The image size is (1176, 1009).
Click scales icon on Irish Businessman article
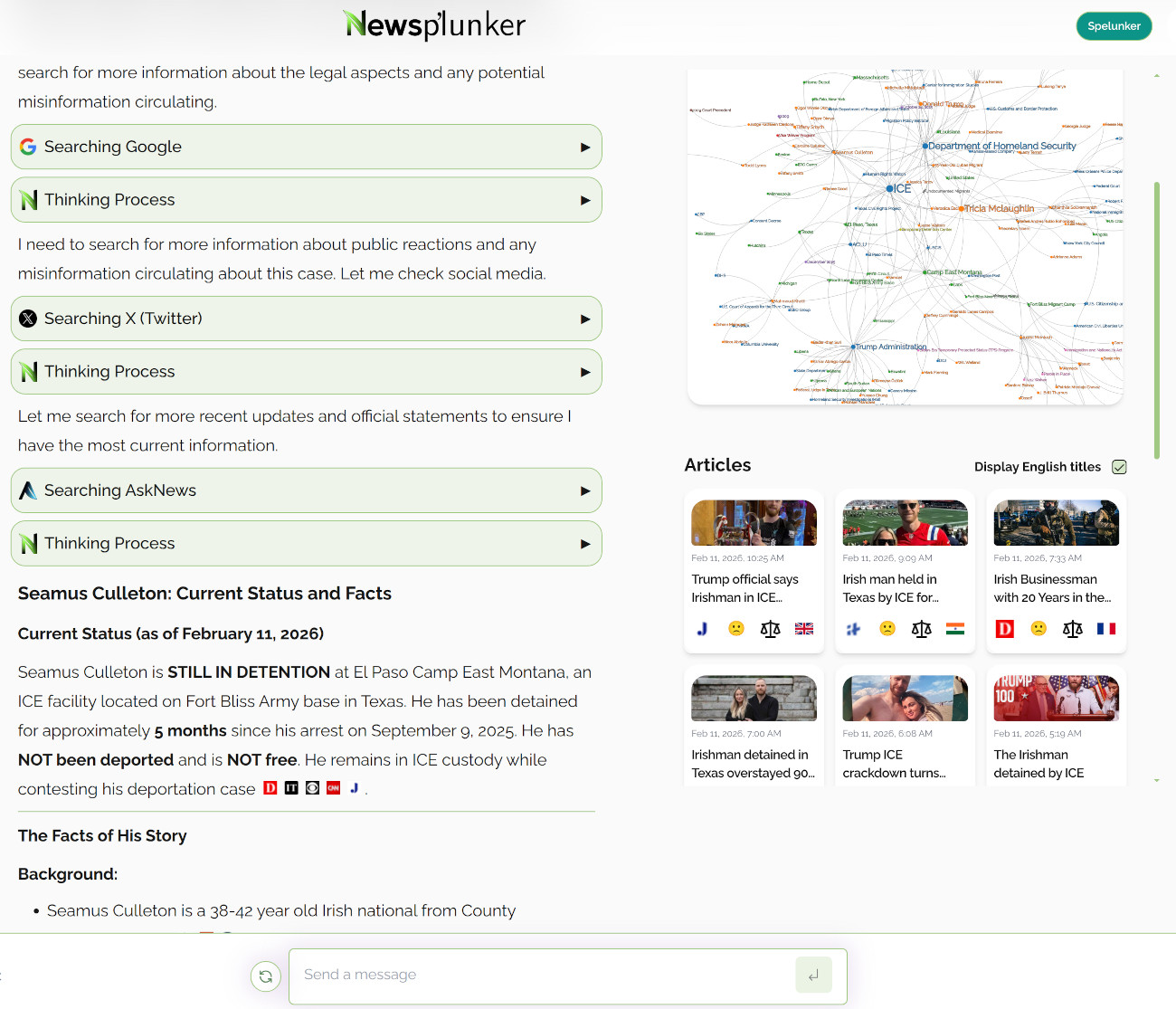coord(1073,629)
